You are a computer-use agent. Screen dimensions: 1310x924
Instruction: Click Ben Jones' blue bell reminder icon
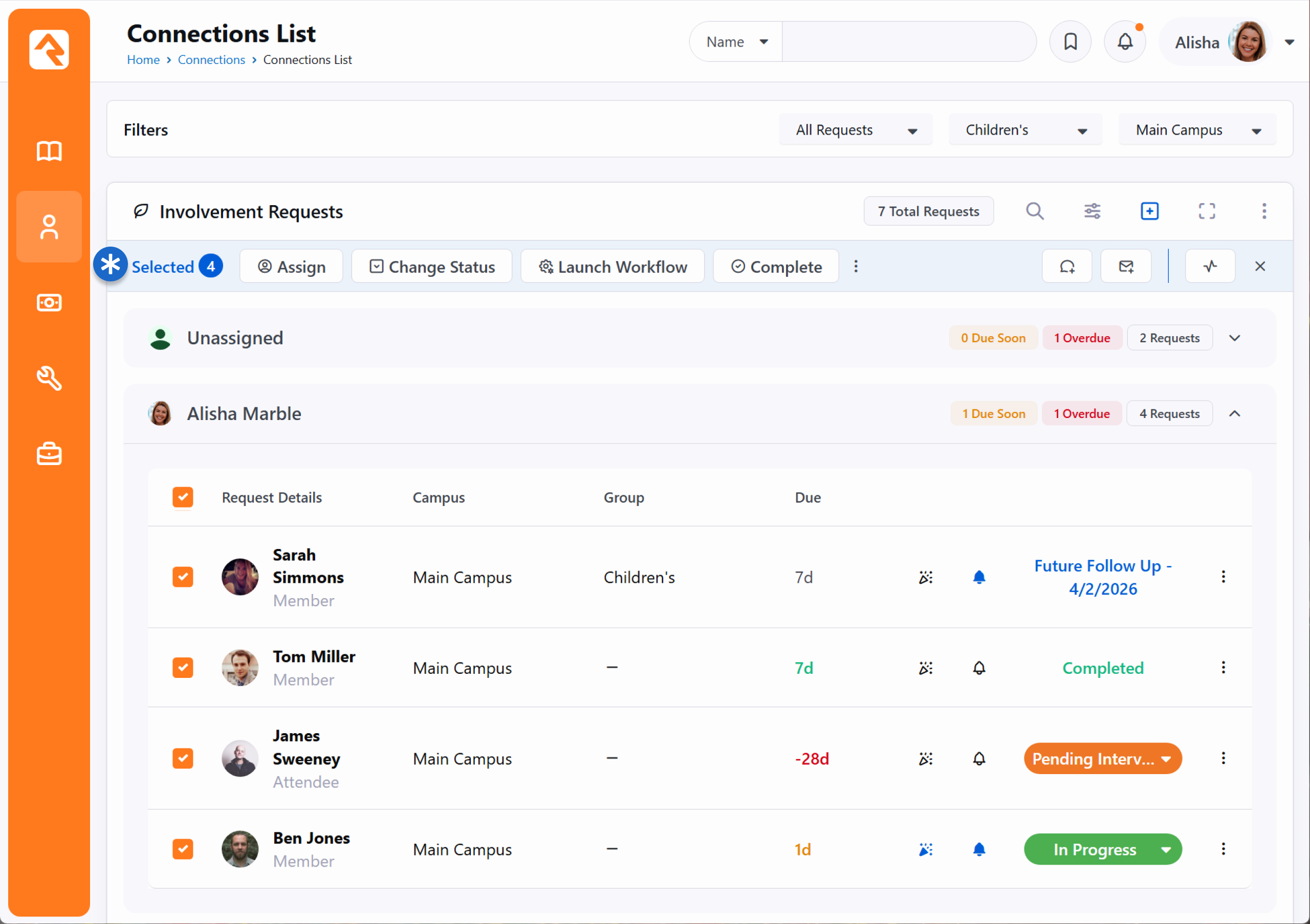(978, 849)
